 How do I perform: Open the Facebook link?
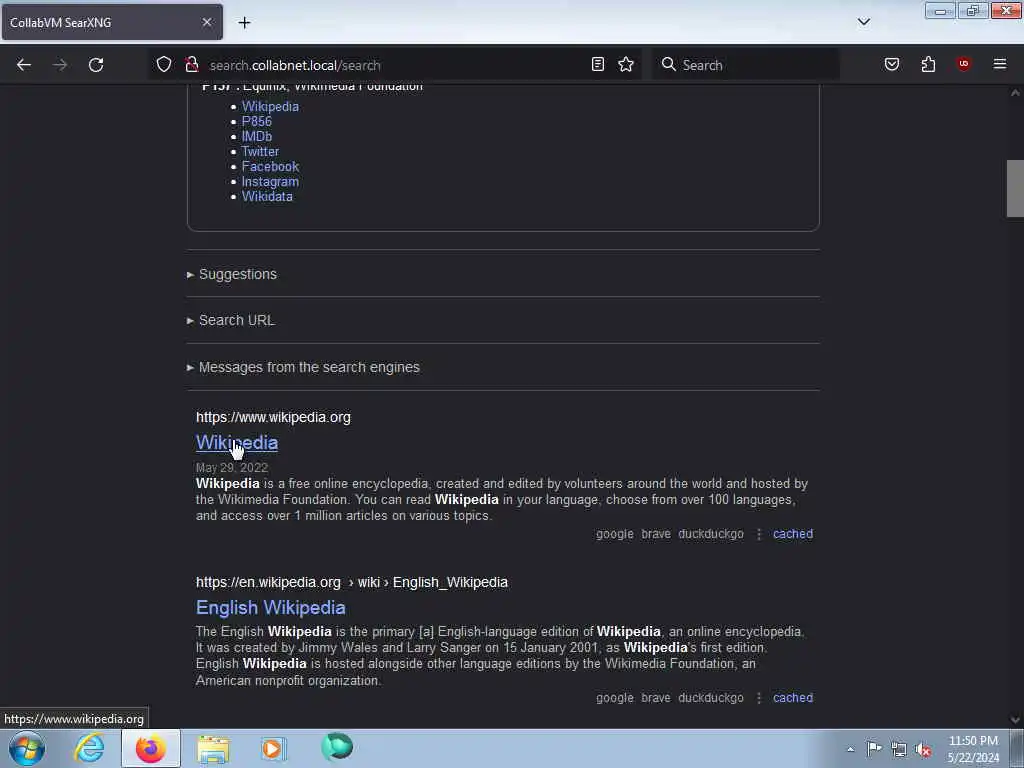tap(270, 167)
